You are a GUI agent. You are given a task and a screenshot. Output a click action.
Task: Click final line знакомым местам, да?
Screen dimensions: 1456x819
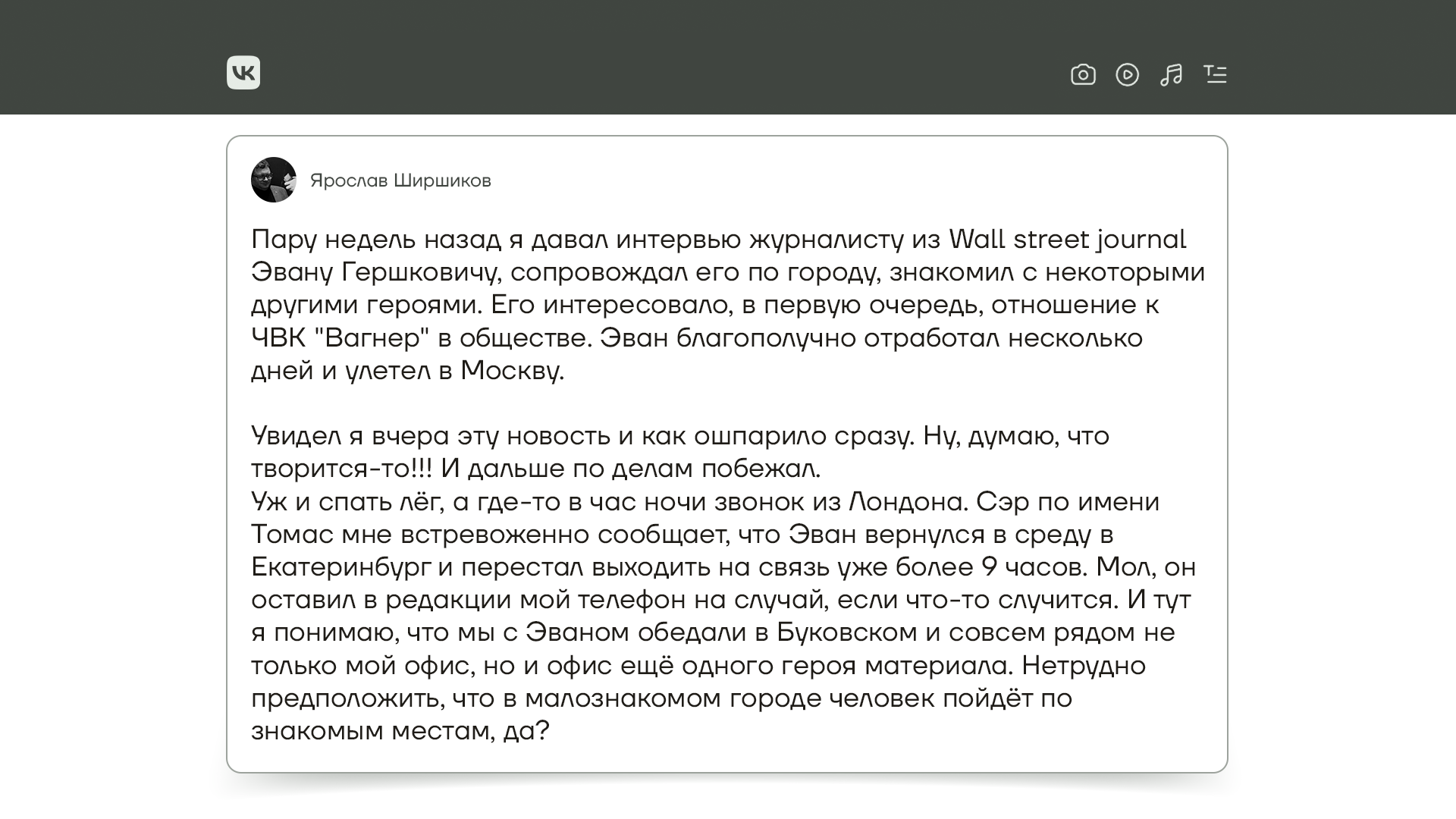click(x=400, y=731)
